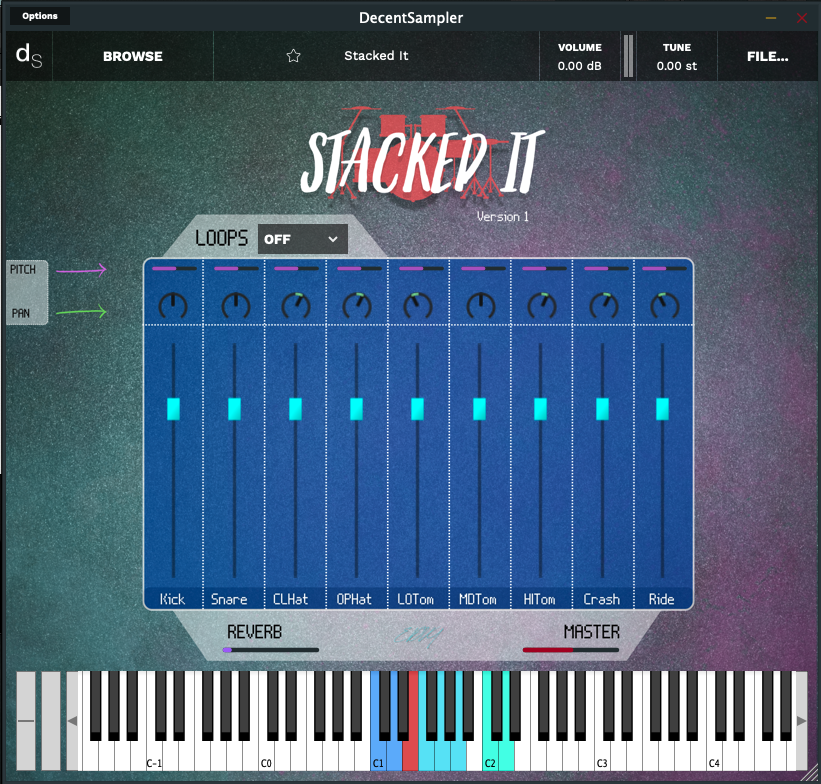Open the BROWSE library panel

(132, 56)
